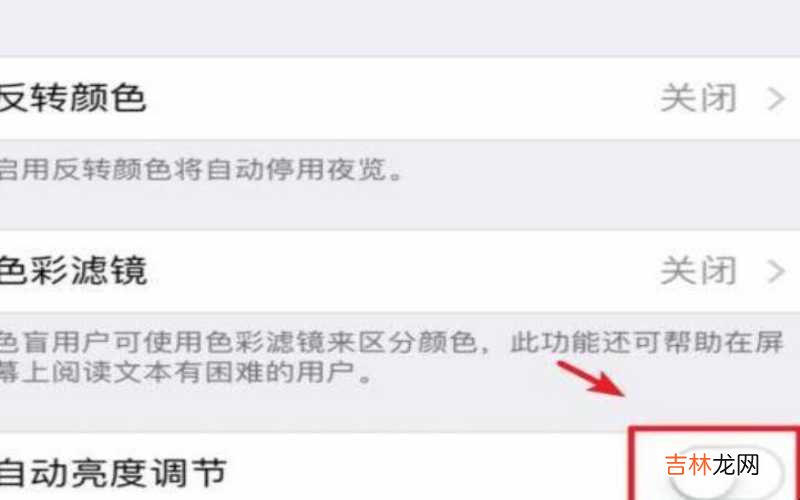Image resolution: width=800 pixels, height=500 pixels.
Task: Click the red arrow pointing at the switch
Action: [x=591, y=378]
